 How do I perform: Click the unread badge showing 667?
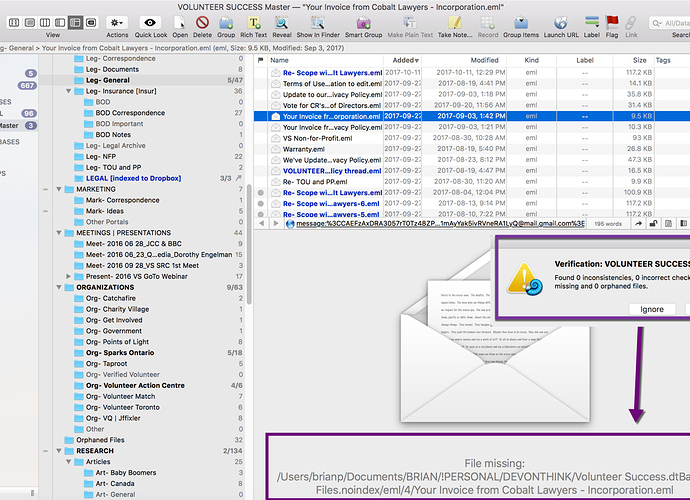tap(27, 85)
